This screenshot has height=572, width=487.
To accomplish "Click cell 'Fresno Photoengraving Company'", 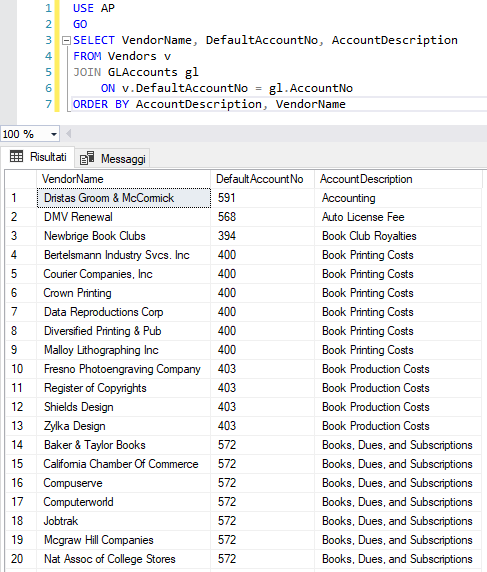I will pos(124,369).
